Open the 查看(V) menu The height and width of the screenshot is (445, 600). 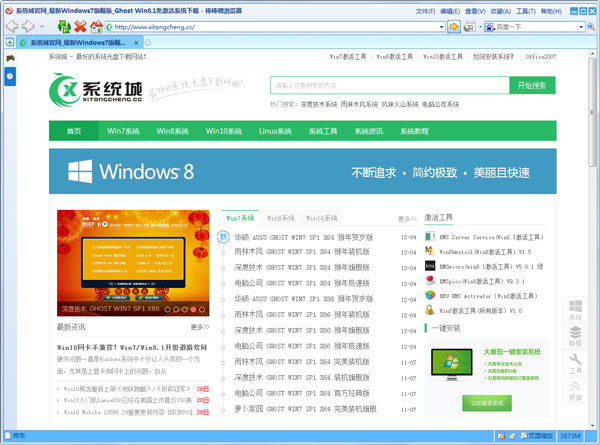pyautogui.click(x=475, y=11)
